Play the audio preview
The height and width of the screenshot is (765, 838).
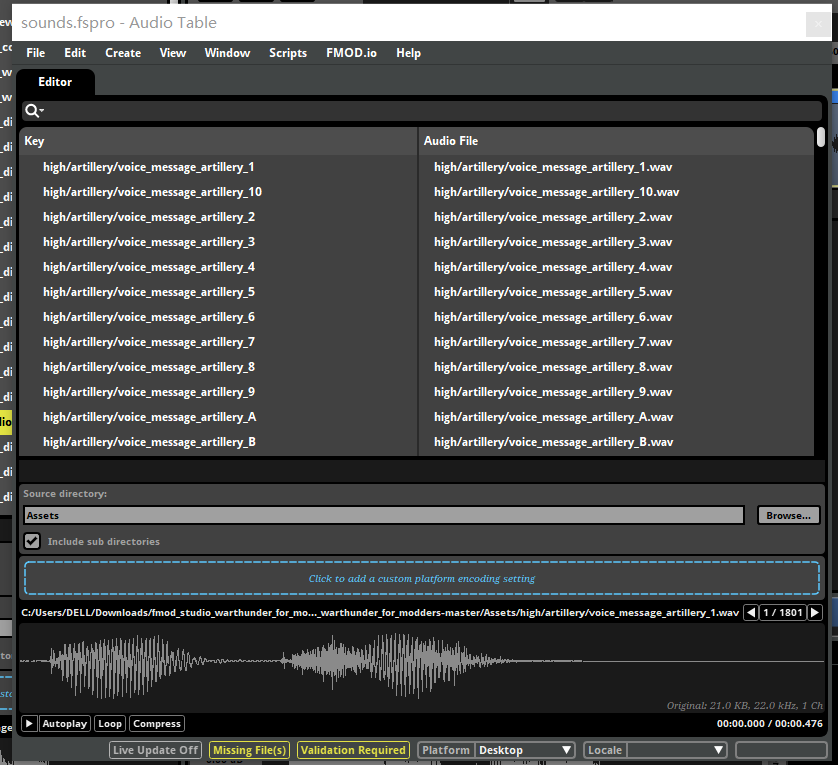[30, 723]
